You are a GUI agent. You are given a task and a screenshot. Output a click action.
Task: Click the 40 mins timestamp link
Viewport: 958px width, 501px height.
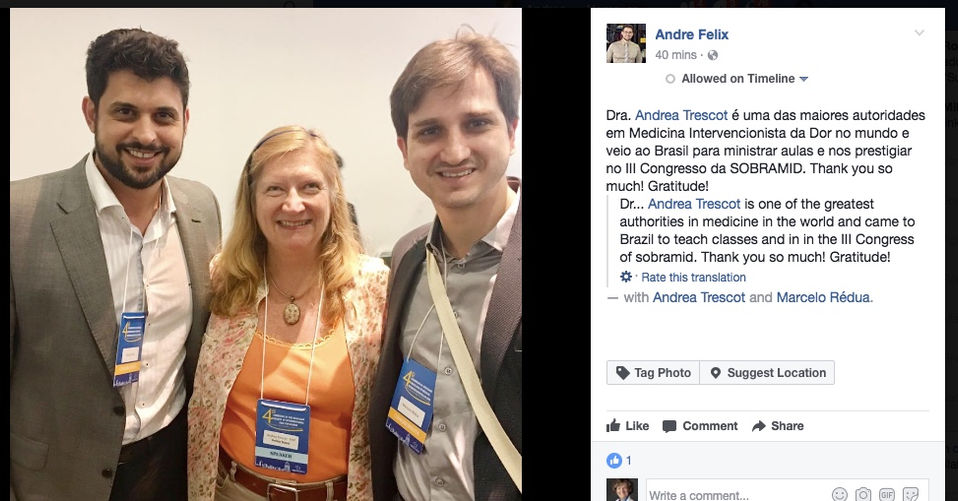tap(676, 55)
